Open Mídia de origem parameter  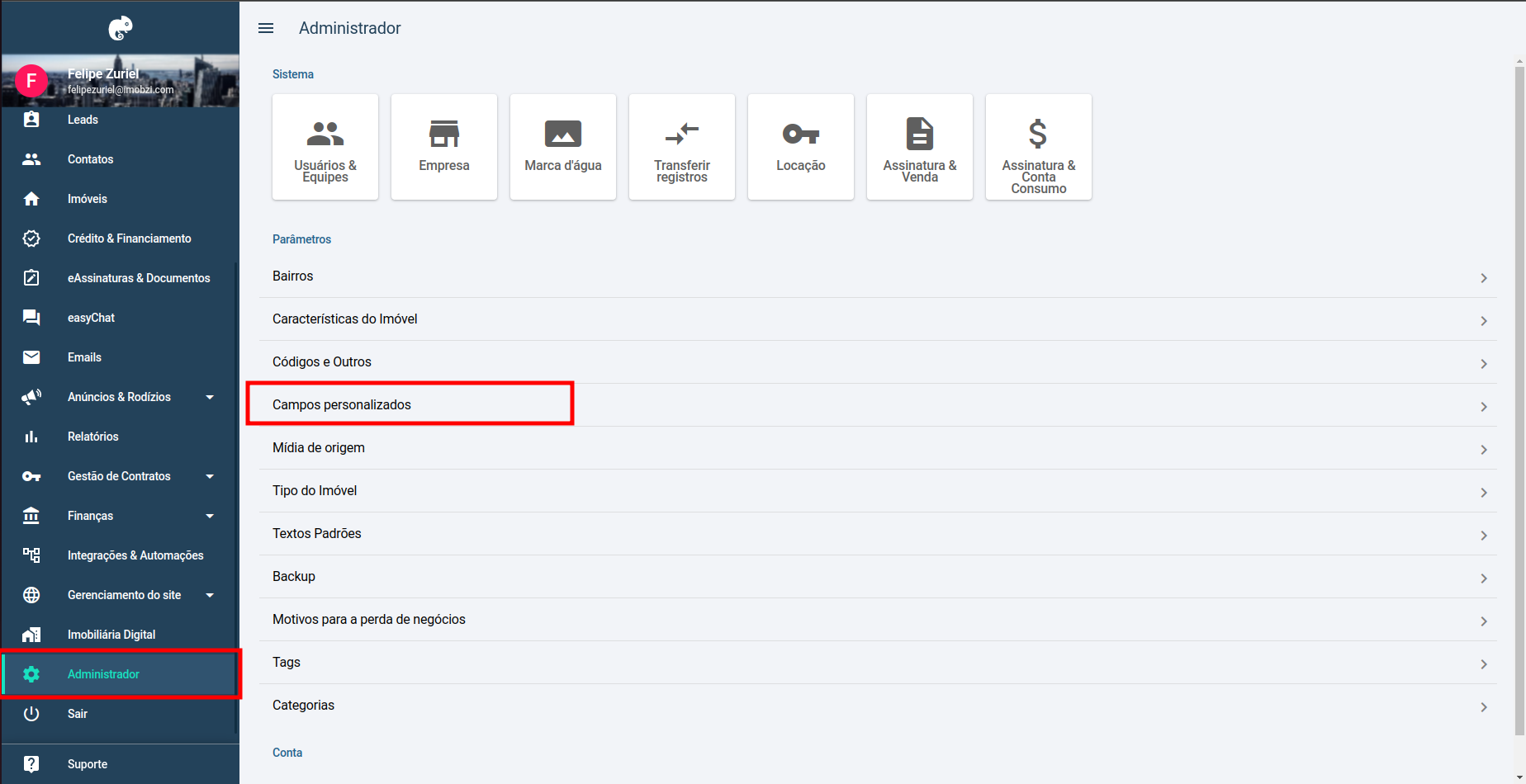(878, 448)
